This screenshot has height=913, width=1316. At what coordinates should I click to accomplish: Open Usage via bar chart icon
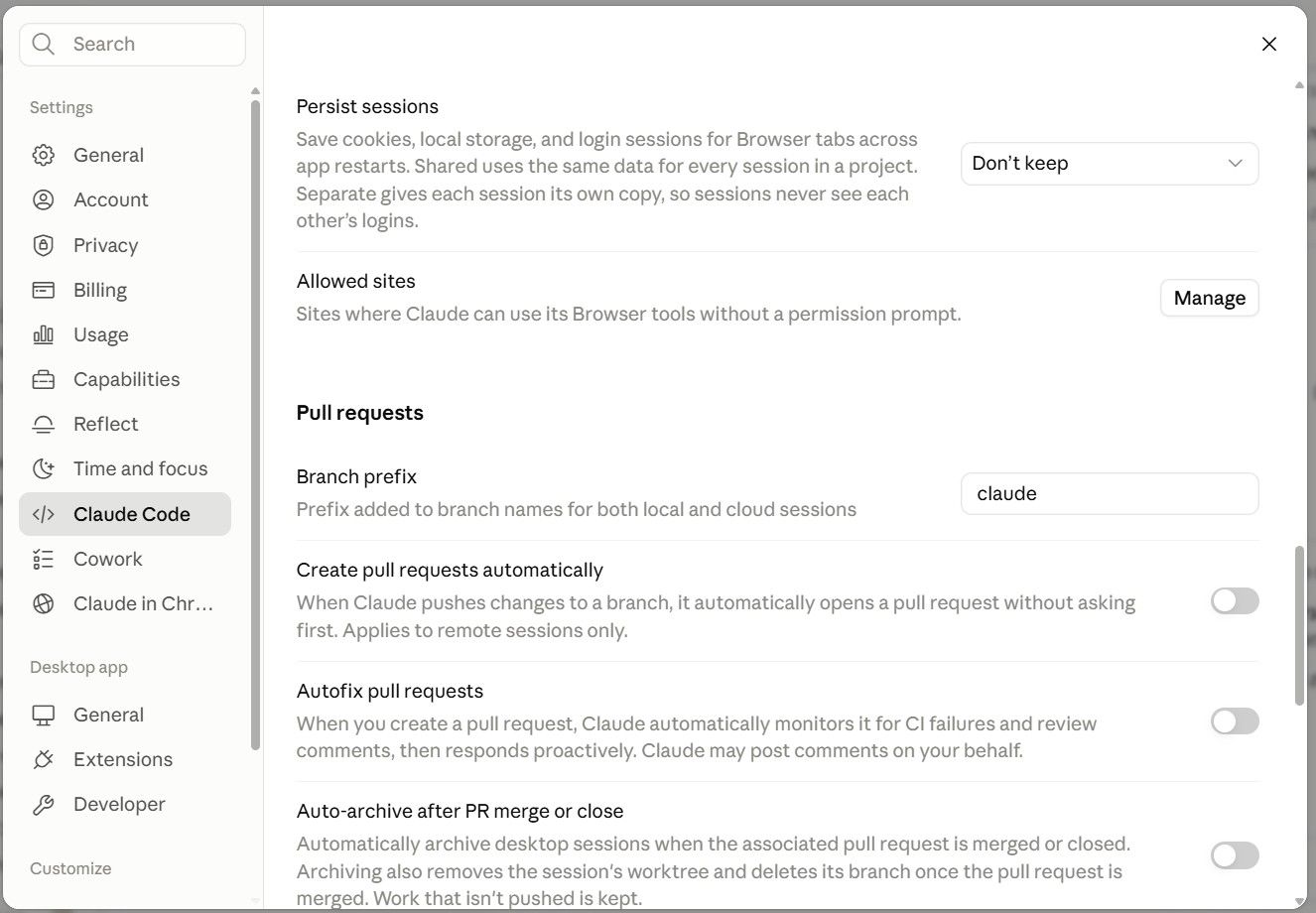43,334
